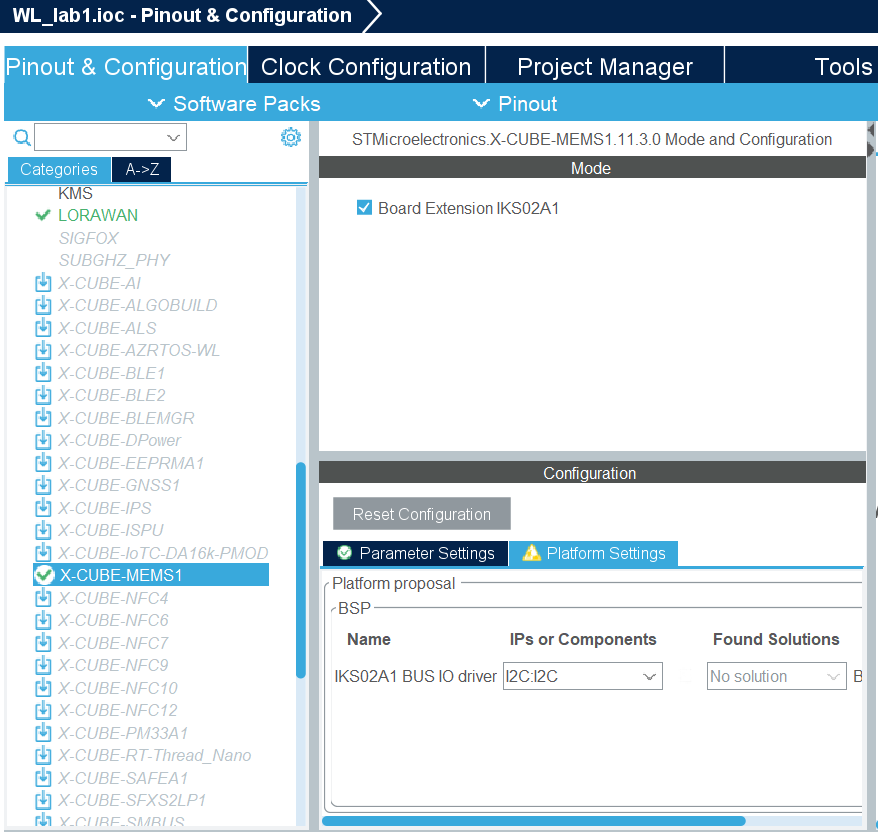The width and height of the screenshot is (878, 835).
Task: Click download icon beside X-CUBE-BLE2
Action: (x=43, y=395)
